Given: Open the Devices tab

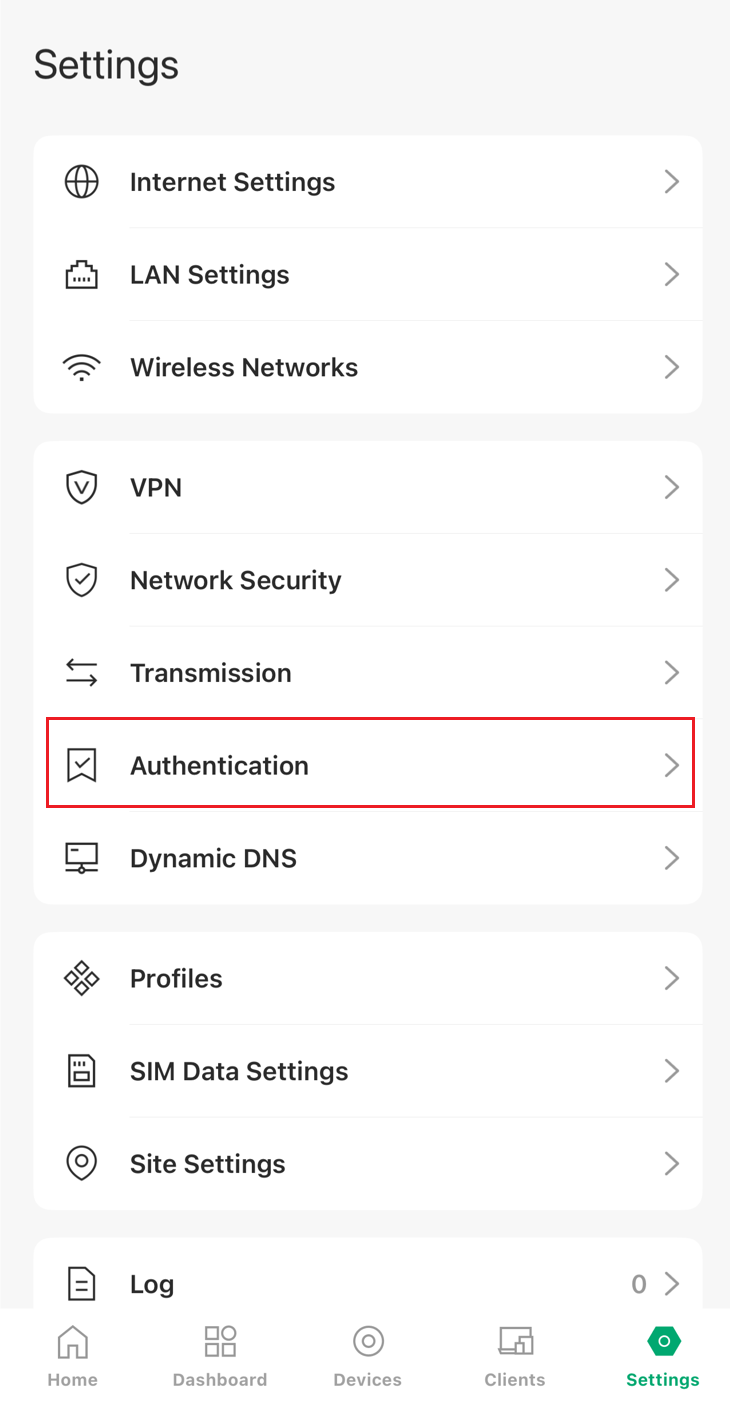Looking at the screenshot, I should coord(367,1357).
